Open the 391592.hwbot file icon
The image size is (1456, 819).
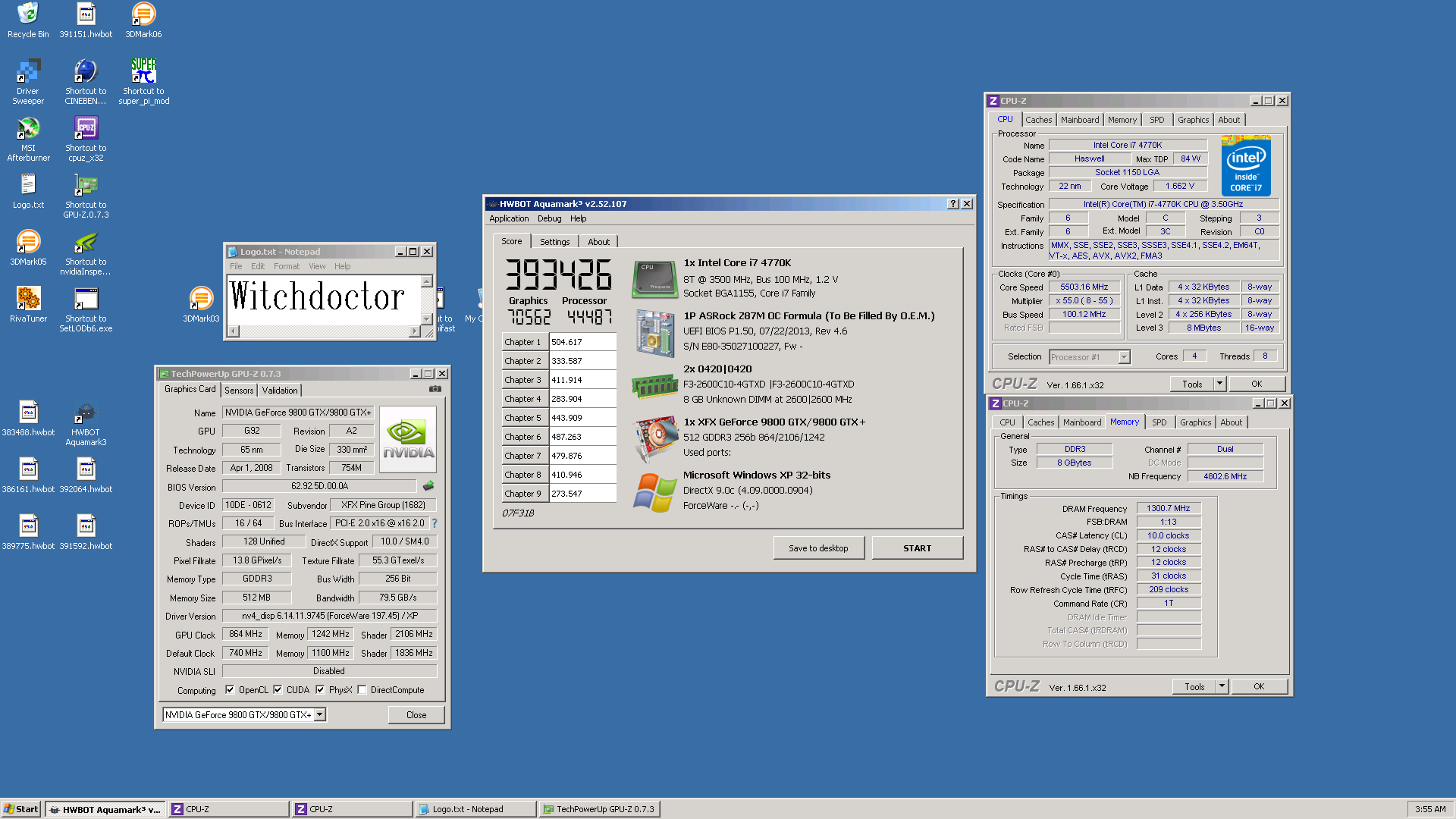pos(86,532)
